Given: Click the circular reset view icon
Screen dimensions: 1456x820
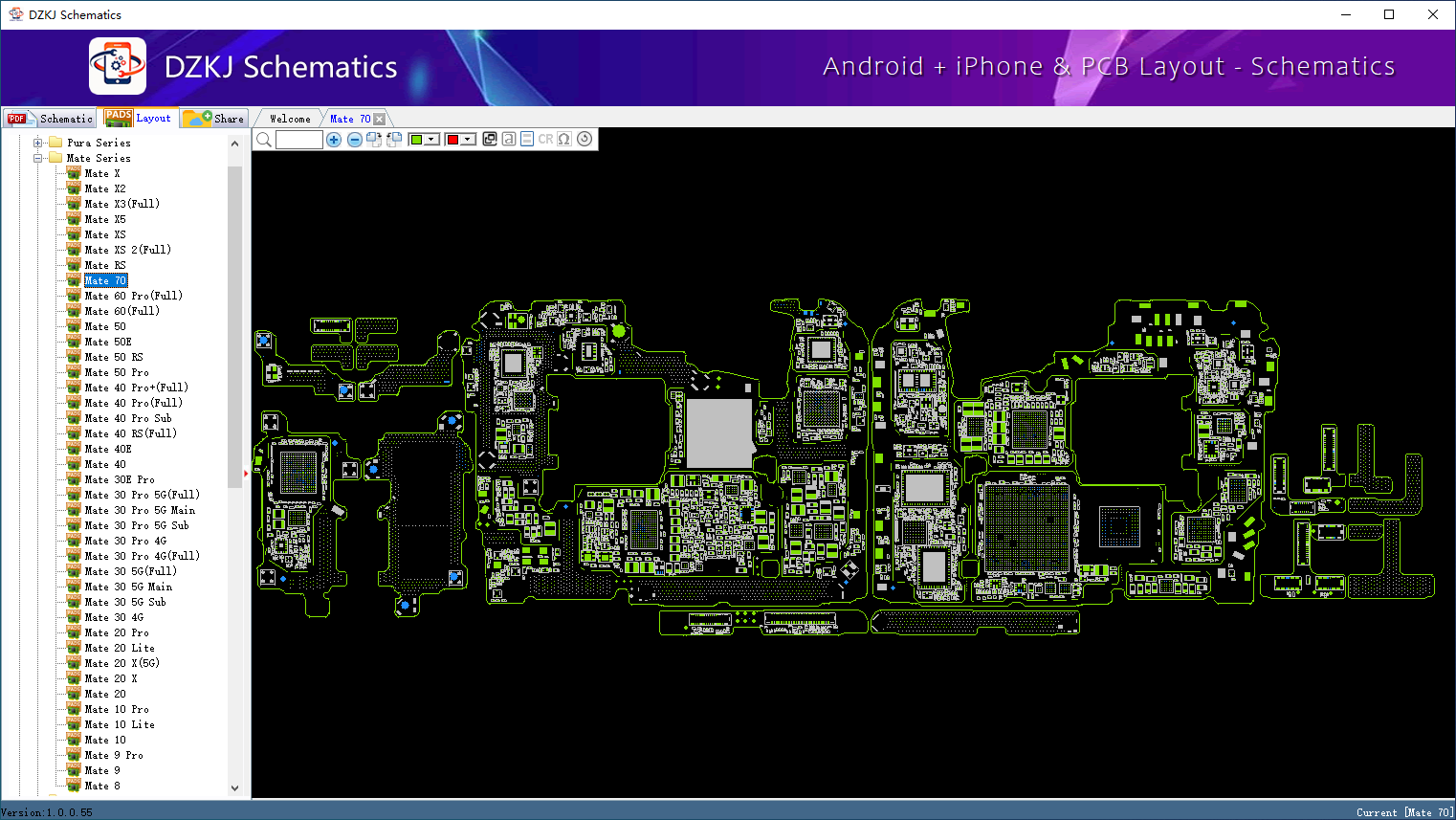Looking at the screenshot, I should 585,139.
